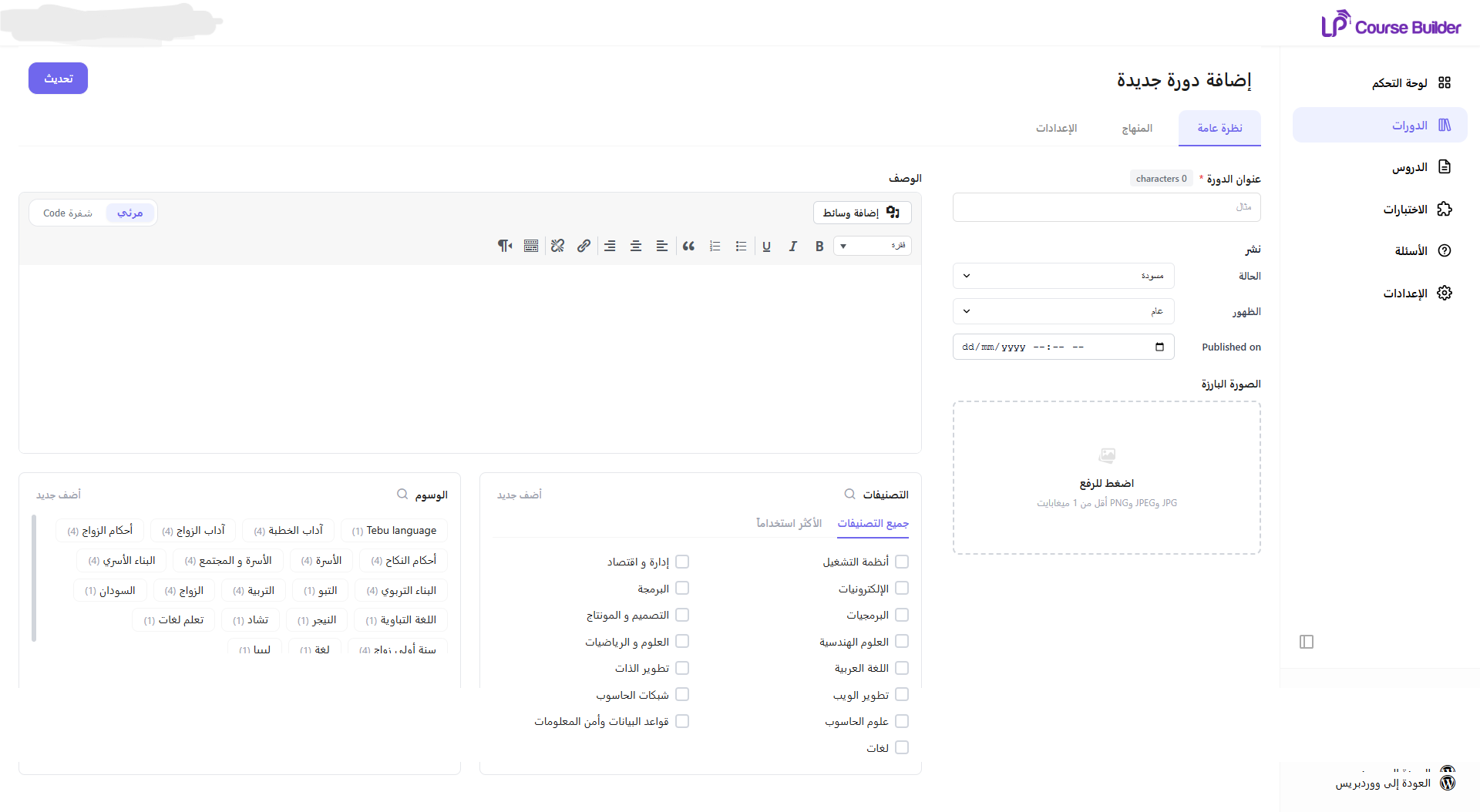Screen dimensions: 1480x812
Task: Click the featured image upload area
Action: [x=1106, y=478]
